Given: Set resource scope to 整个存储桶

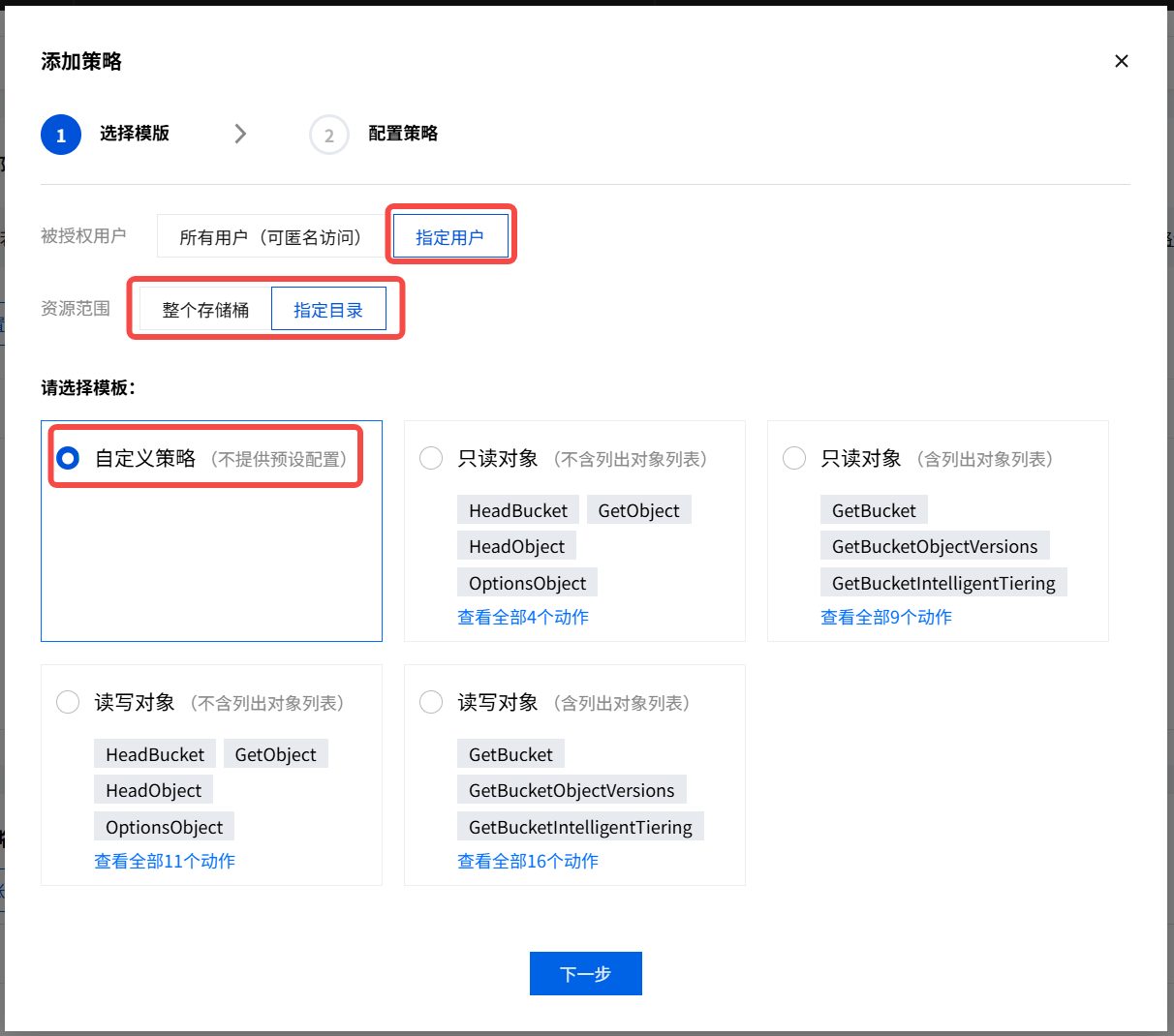Looking at the screenshot, I should pos(205,310).
